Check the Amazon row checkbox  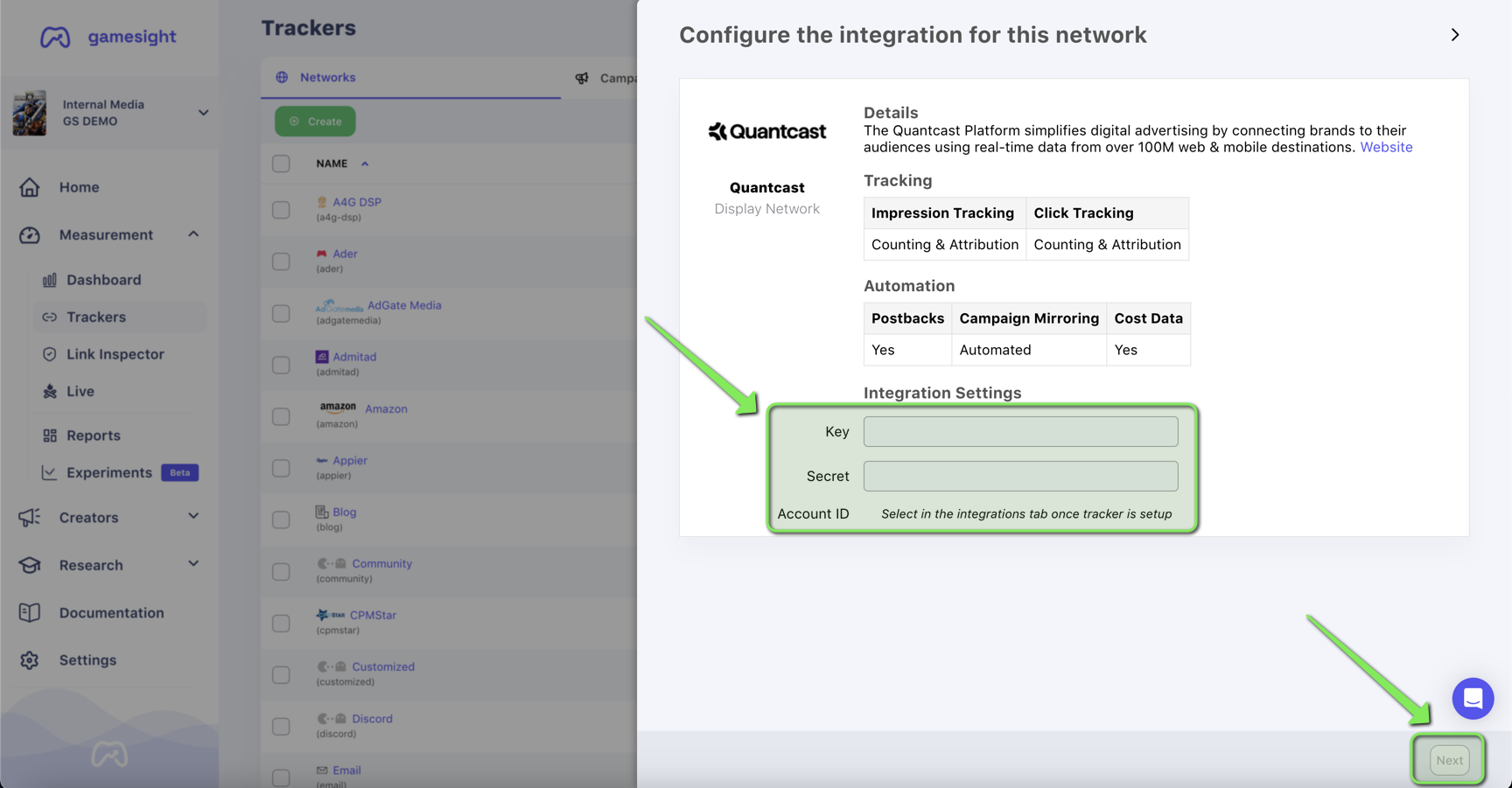281,416
